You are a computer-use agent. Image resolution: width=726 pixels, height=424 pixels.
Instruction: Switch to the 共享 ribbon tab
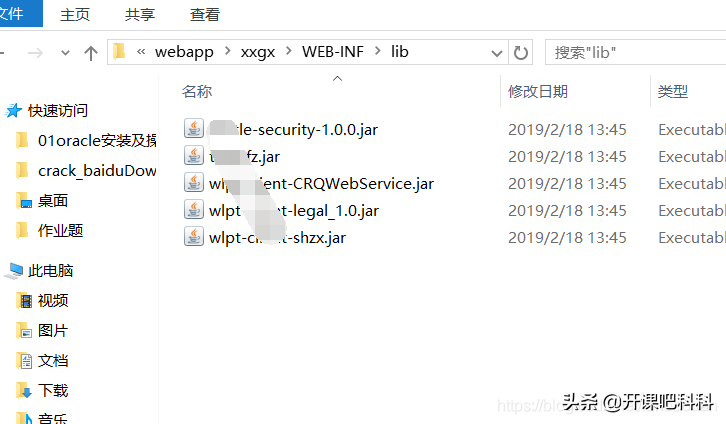pyautogui.click(x=140, y=14)
